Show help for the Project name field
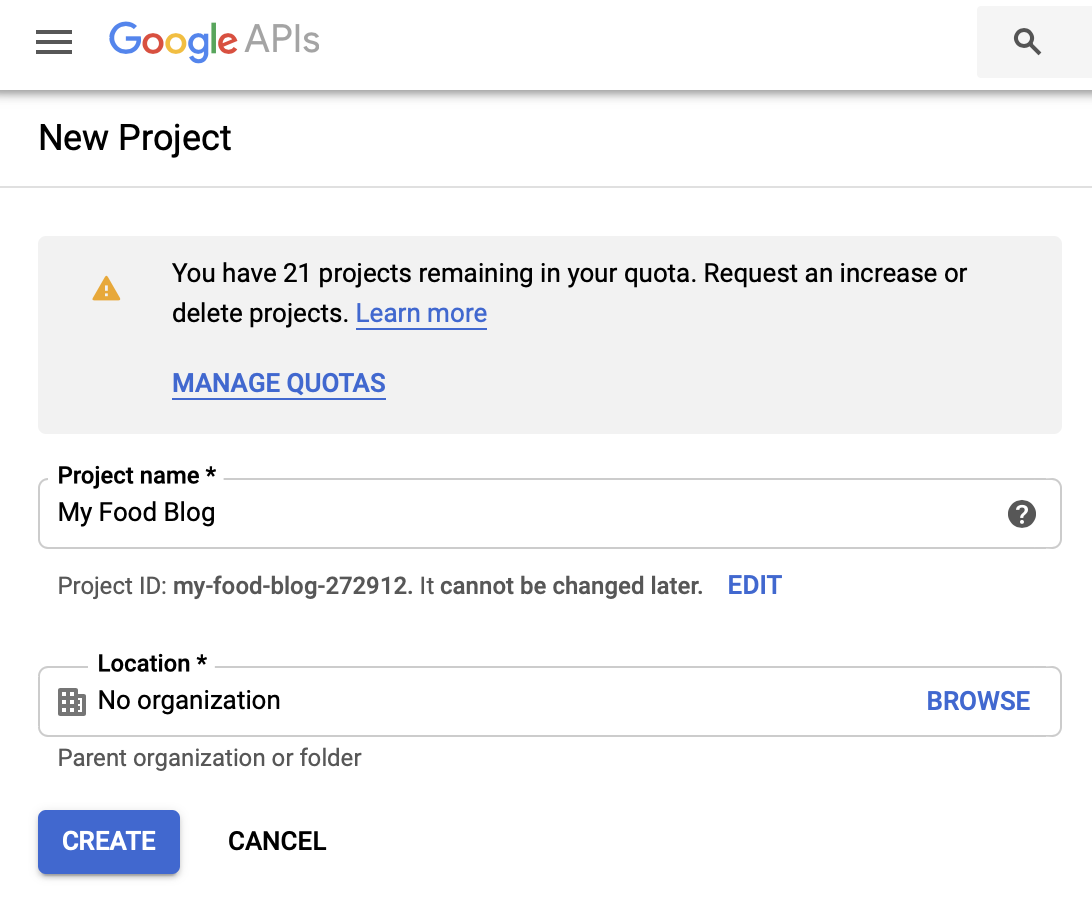 point(1021,514)
